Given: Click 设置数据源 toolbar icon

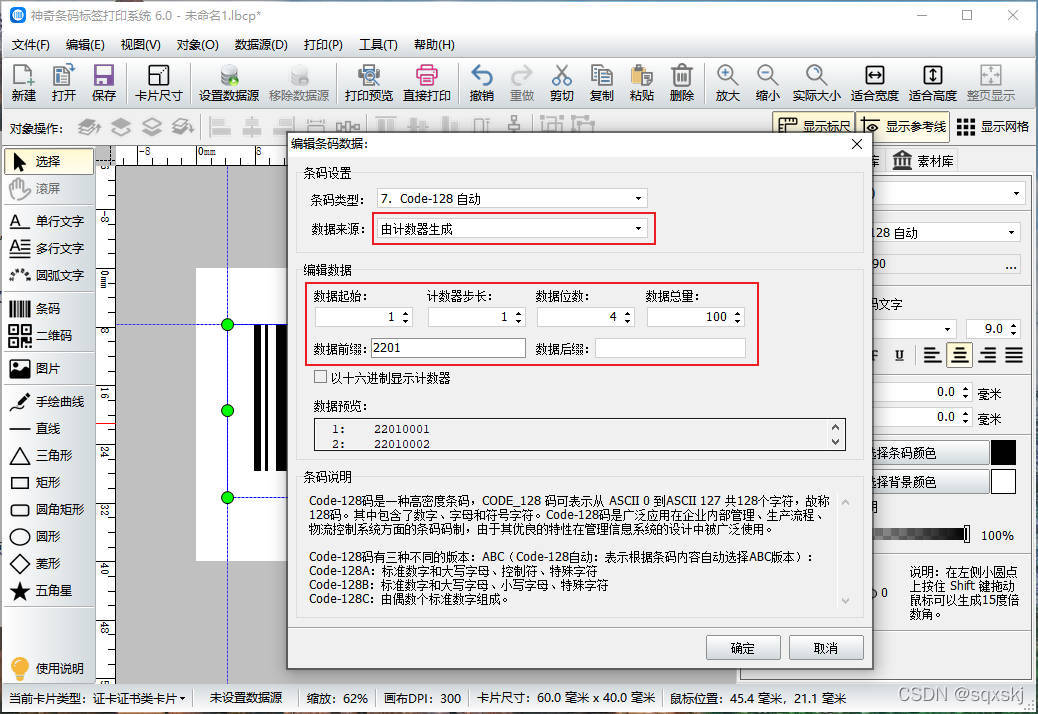Looking at the screenshot, I should [229, 83].
